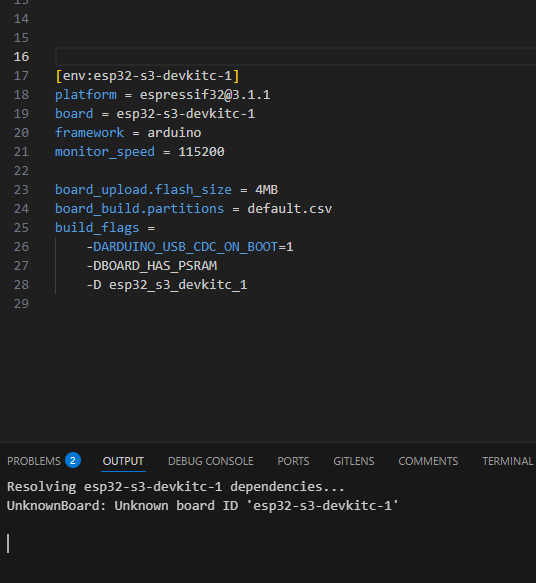This screenshot has width=536, height=583.
Task: Click the -DARDUINO_USB_CDC_ON_BOOT=1 flag
Action: (190, 247)
